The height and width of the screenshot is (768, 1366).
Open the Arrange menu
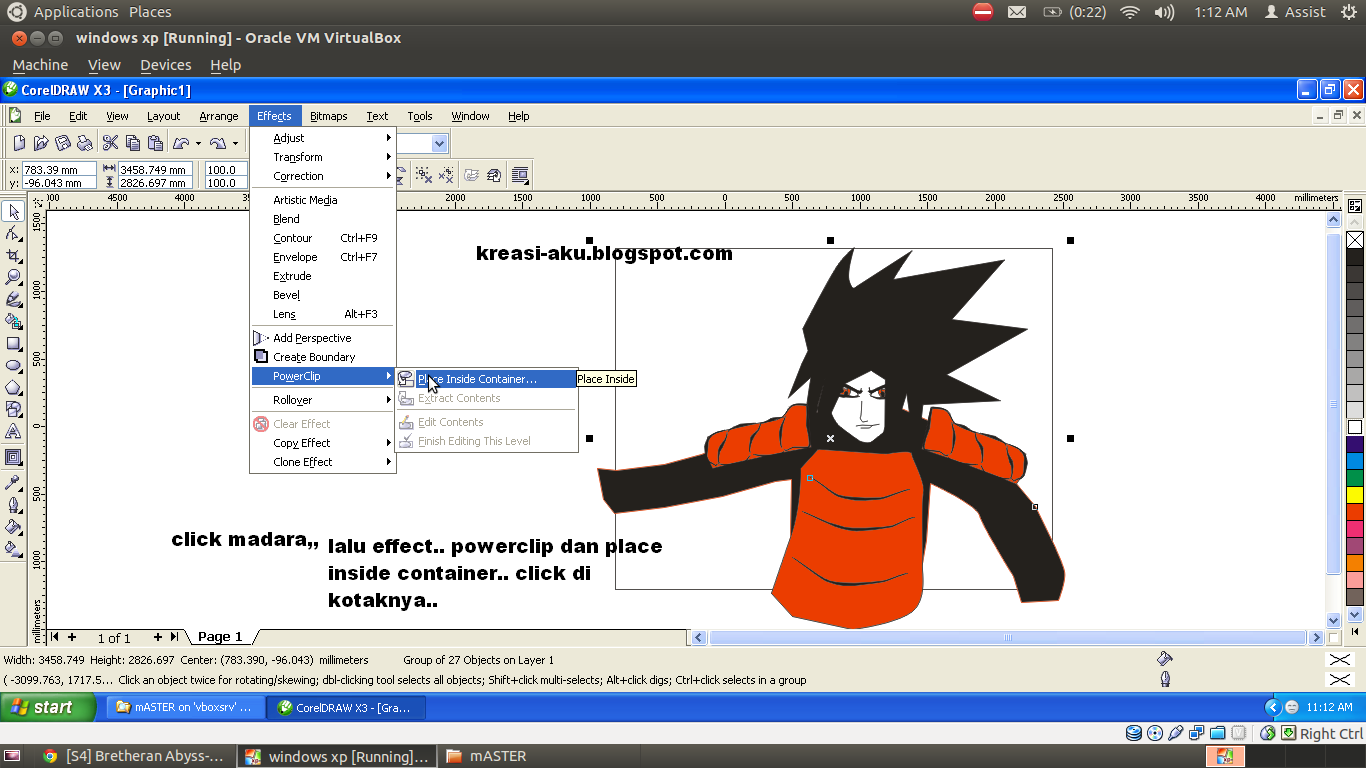[x=219, y=116]
